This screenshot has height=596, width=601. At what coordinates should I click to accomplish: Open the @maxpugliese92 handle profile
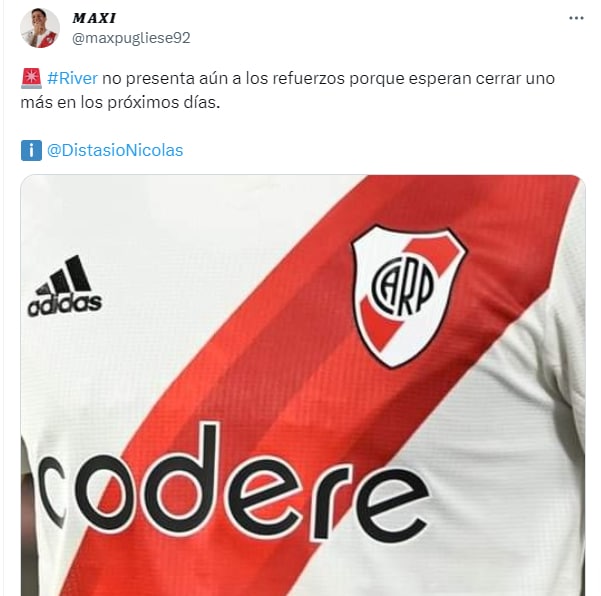point(131,38)
